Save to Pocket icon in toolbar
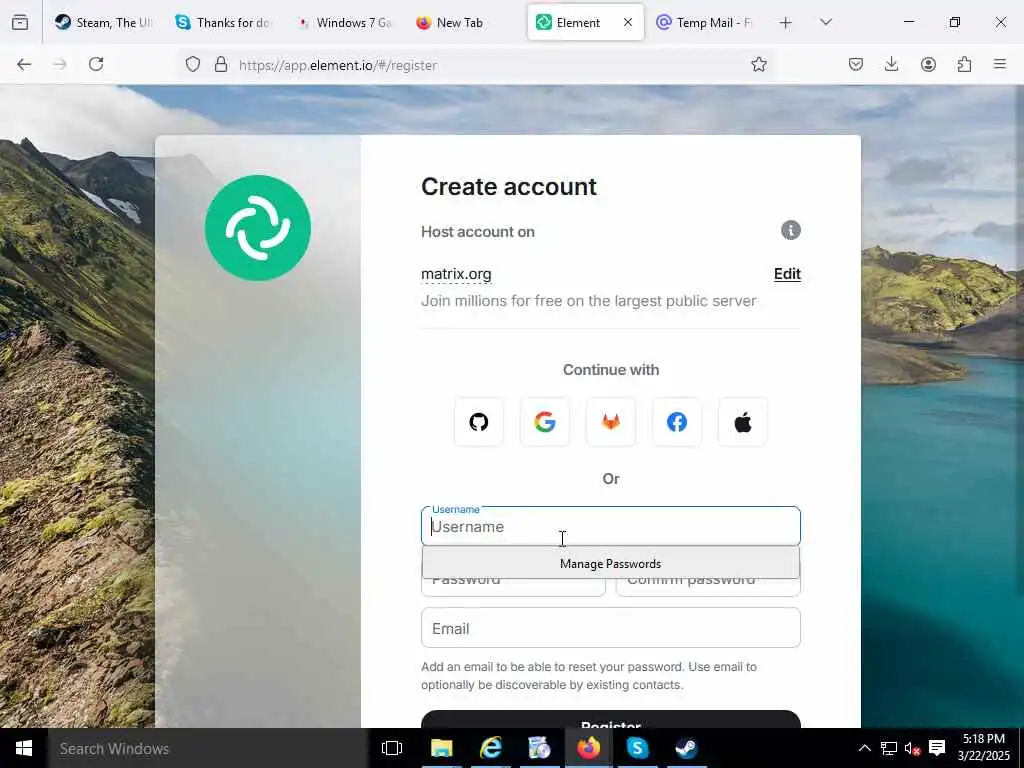1024x768 pixels. pyautogui.click(x=856, y=64)
